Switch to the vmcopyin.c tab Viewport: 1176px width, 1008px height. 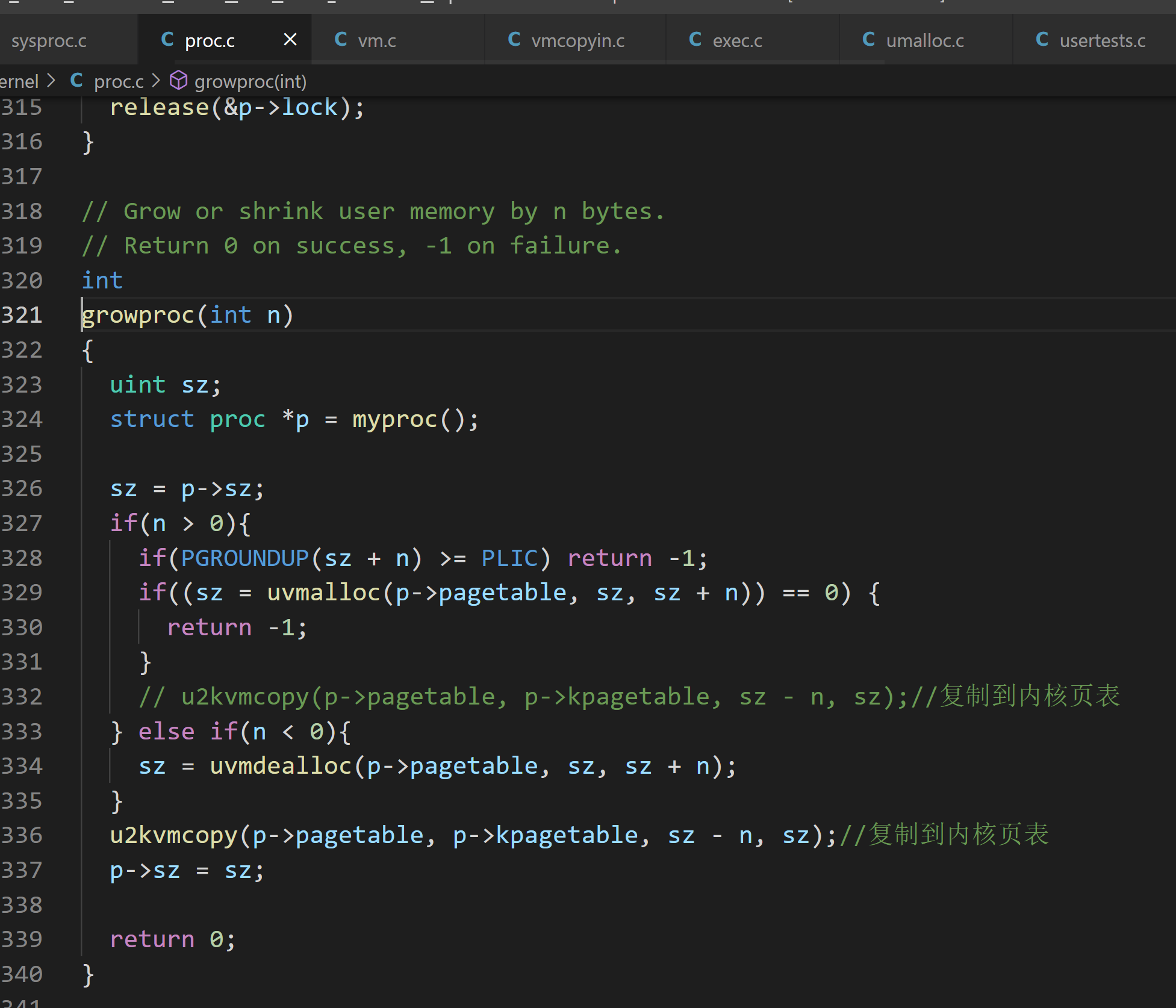[x=577, y=41]
